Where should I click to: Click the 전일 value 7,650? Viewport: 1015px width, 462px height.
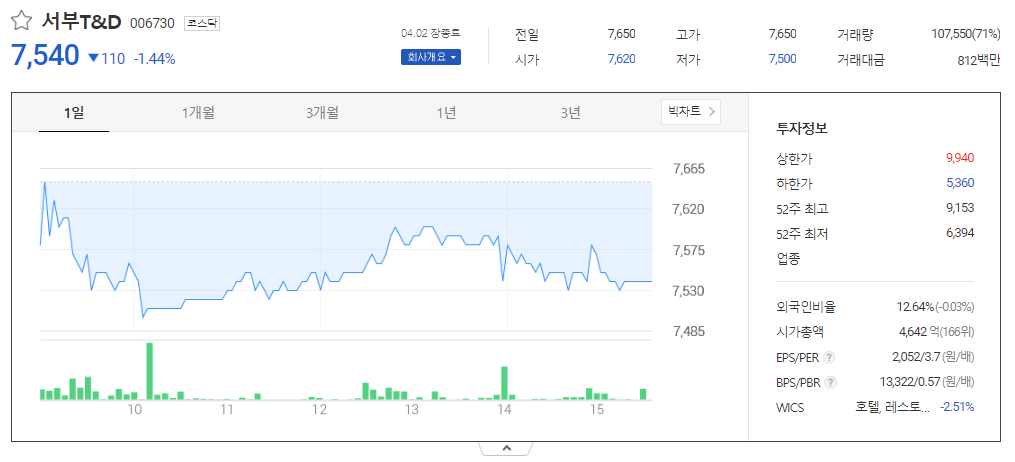pos(621,34)
